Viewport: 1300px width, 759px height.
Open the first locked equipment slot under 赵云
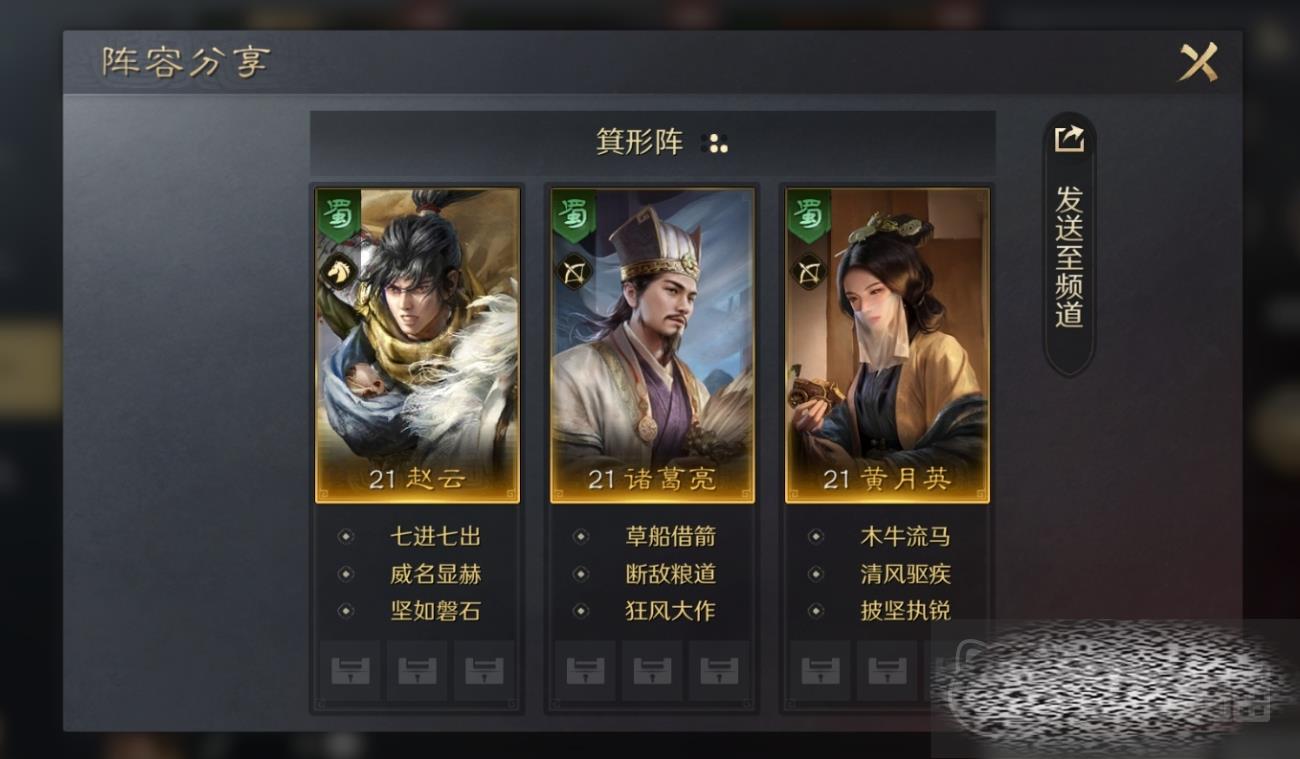pyautogui.click(x=350, y=670)
